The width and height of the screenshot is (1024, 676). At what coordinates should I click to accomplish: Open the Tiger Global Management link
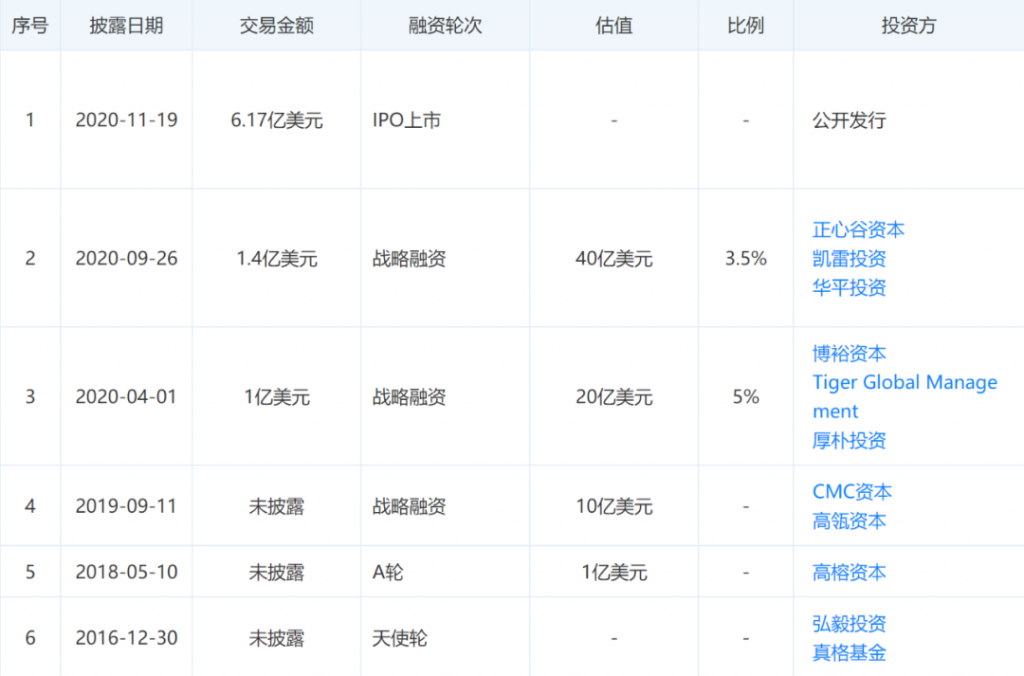[x=904, y=382]
